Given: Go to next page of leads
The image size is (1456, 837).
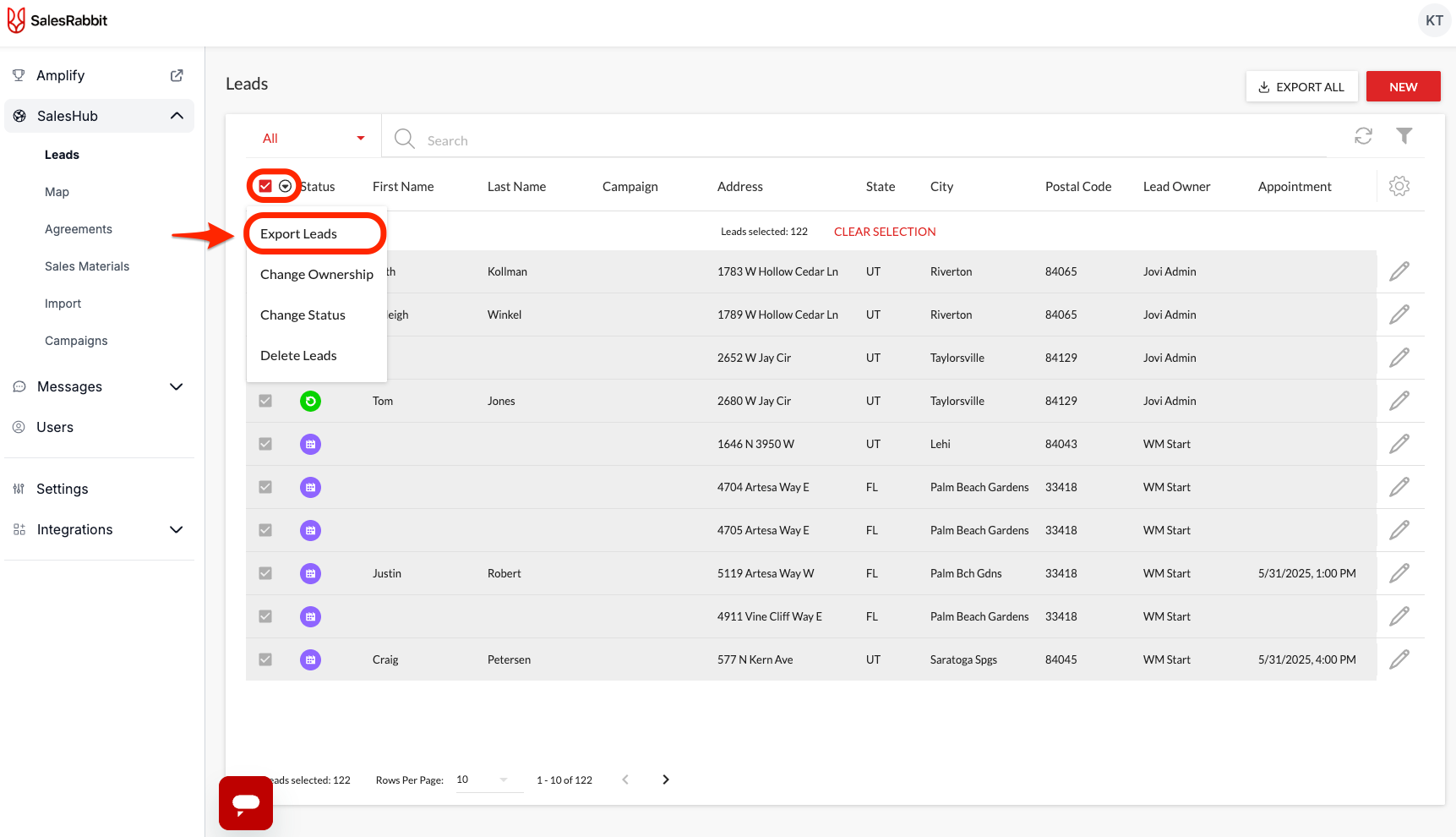Looking at the screenshot, I should (666, 780).
